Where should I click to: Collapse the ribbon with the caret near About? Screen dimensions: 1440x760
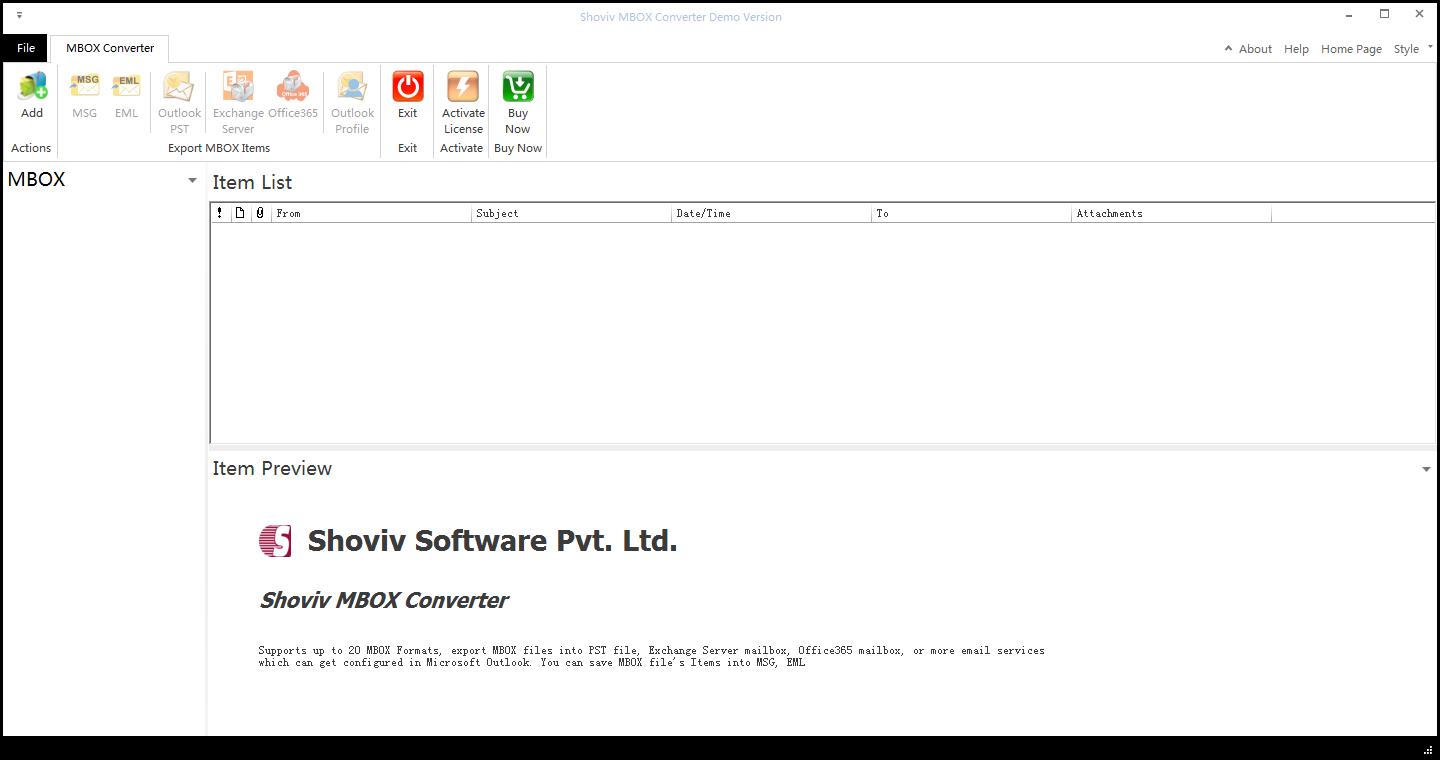[1228, 48]
